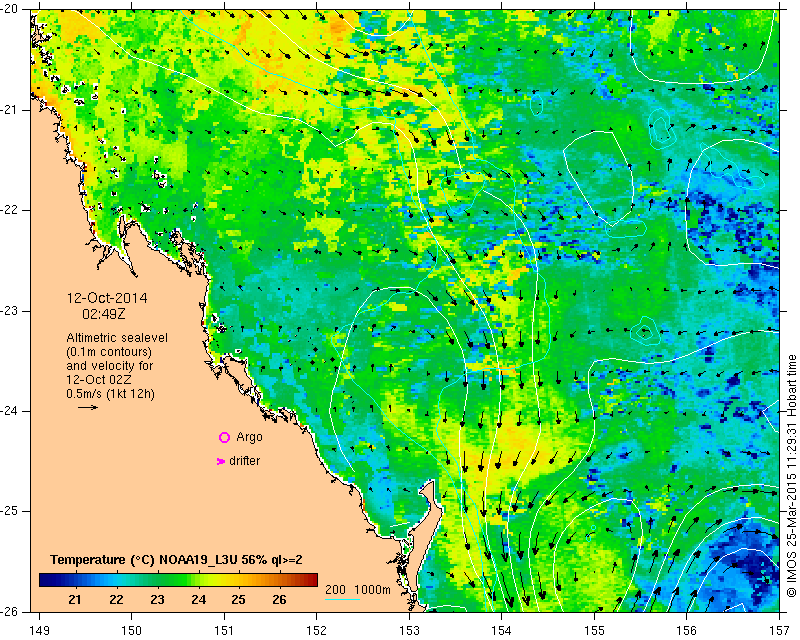
Task: Click the "12-Oct 02Z" caption line
Action: (x=98, y=380)
